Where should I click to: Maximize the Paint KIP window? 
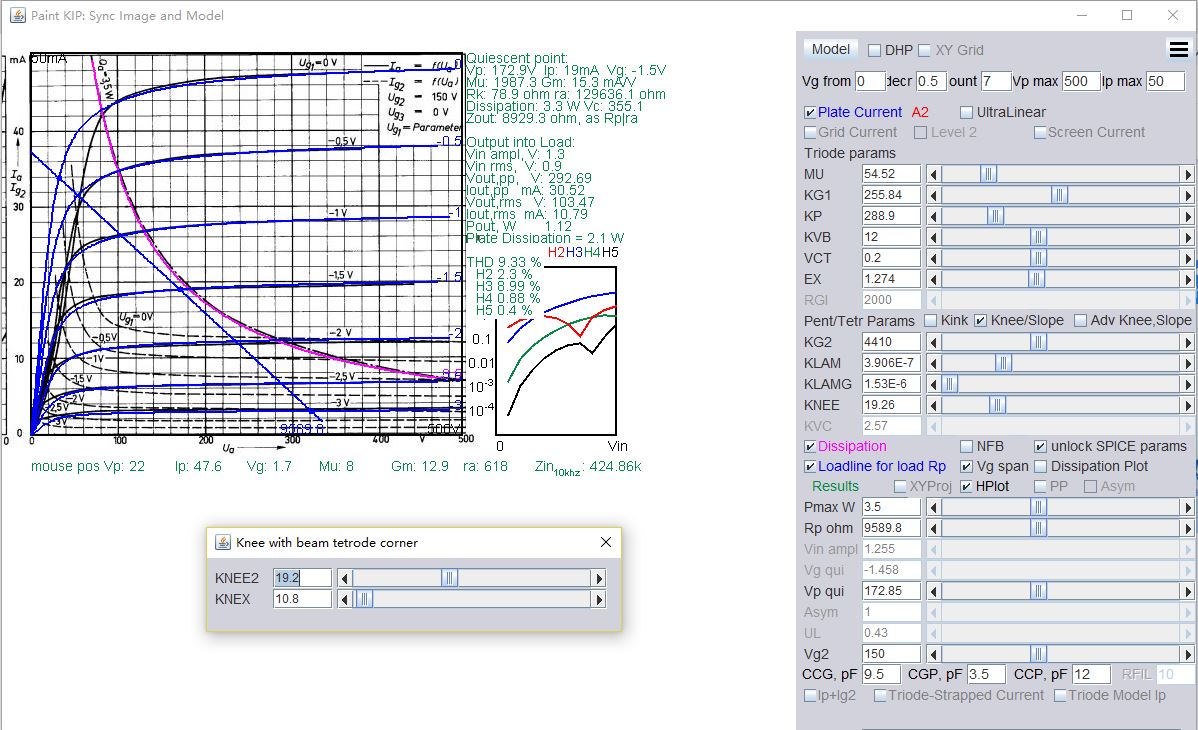click(1127, 15)
